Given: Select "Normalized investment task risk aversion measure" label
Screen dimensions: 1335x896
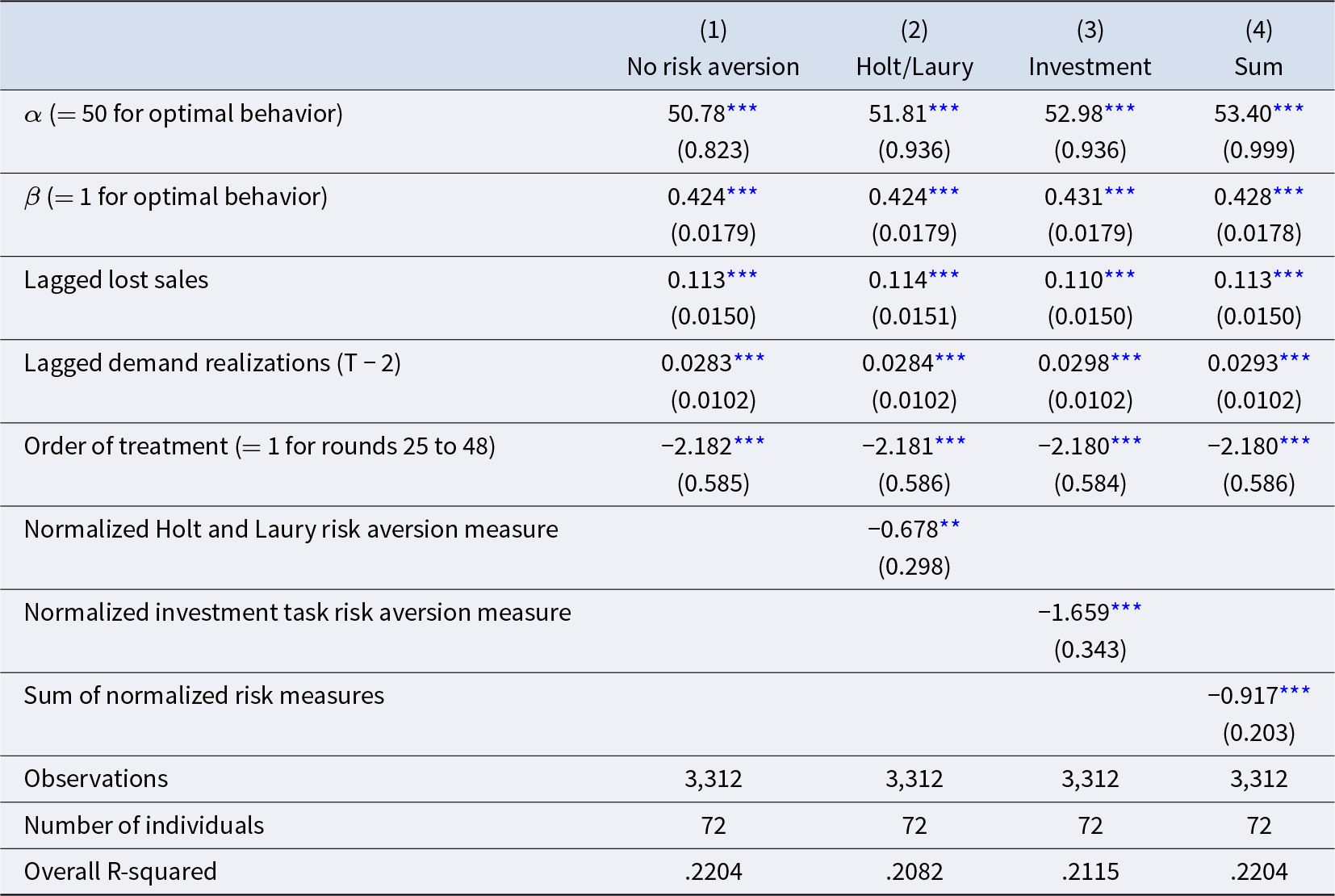Looking at the screenshot, I should tap(297, 613).
